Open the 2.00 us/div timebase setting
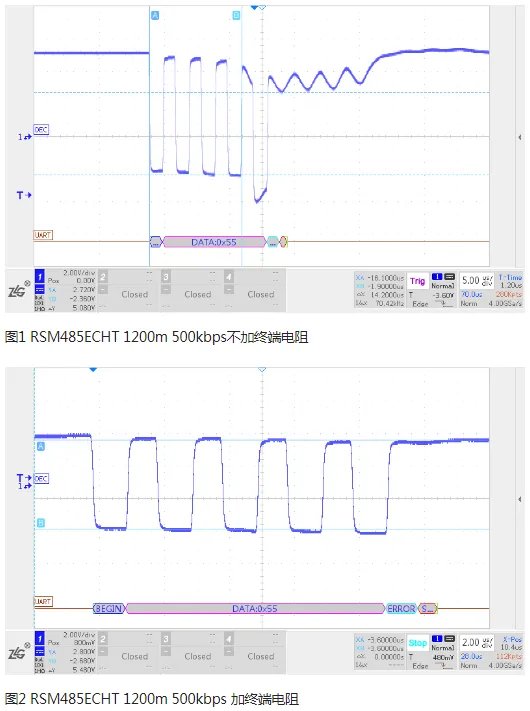530x711 pixels. [x=477, y=642]
